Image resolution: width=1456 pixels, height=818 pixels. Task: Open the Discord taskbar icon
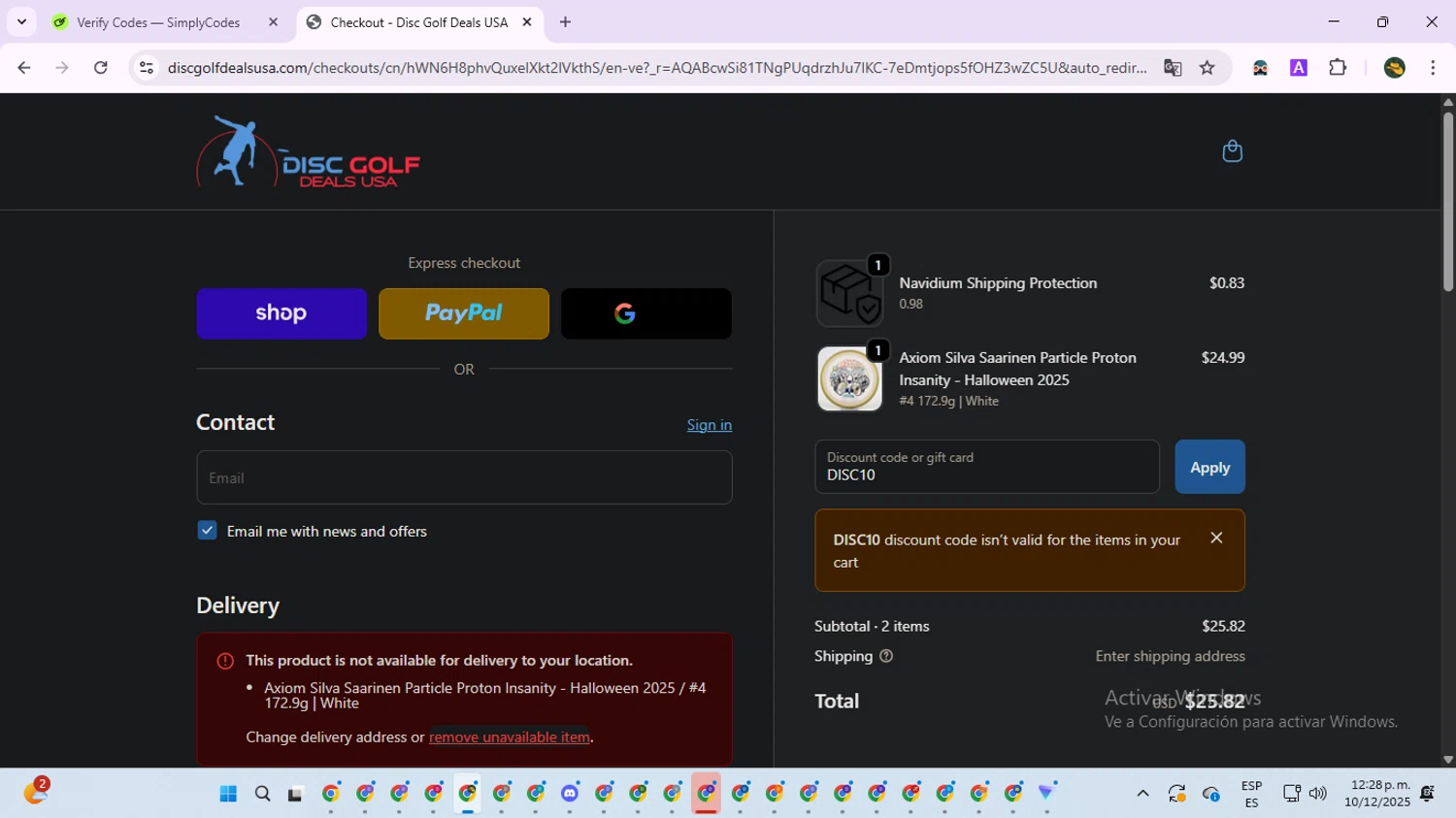pyautogui.click(x=570, y=794)
